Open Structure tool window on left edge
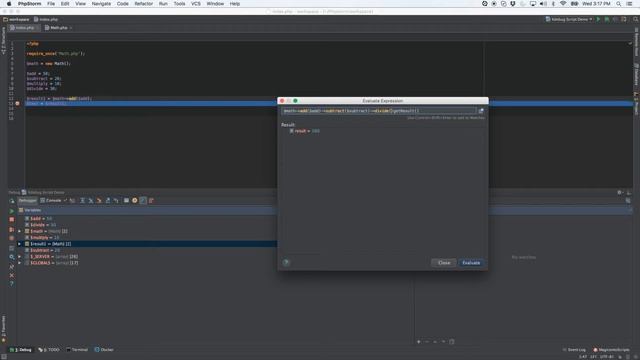Image resolution: width=640 pixels, height=360 pixels. [x=4, y=41]
